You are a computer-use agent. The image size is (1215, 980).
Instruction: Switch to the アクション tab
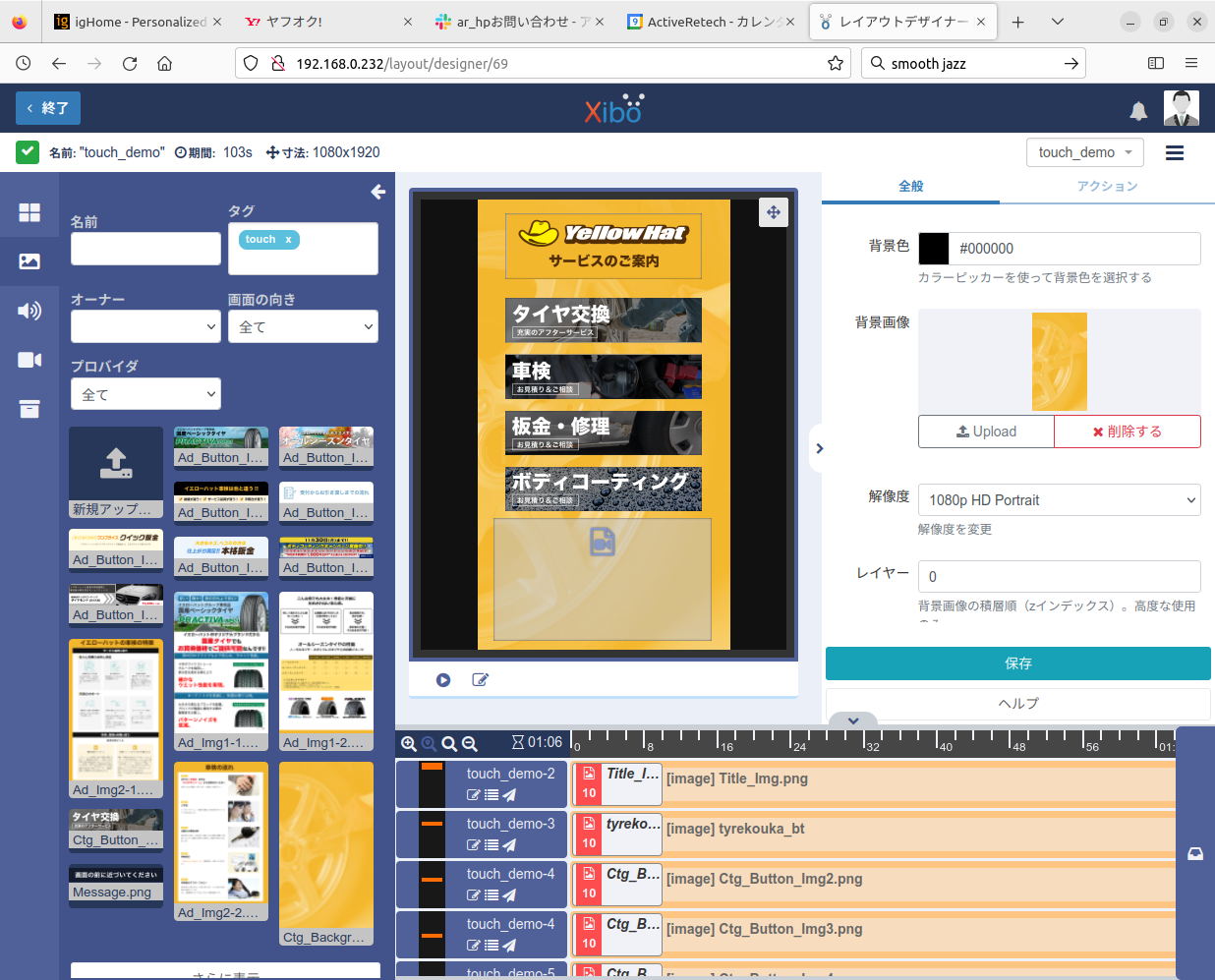pyautogui.click(x=1107, y=186)
